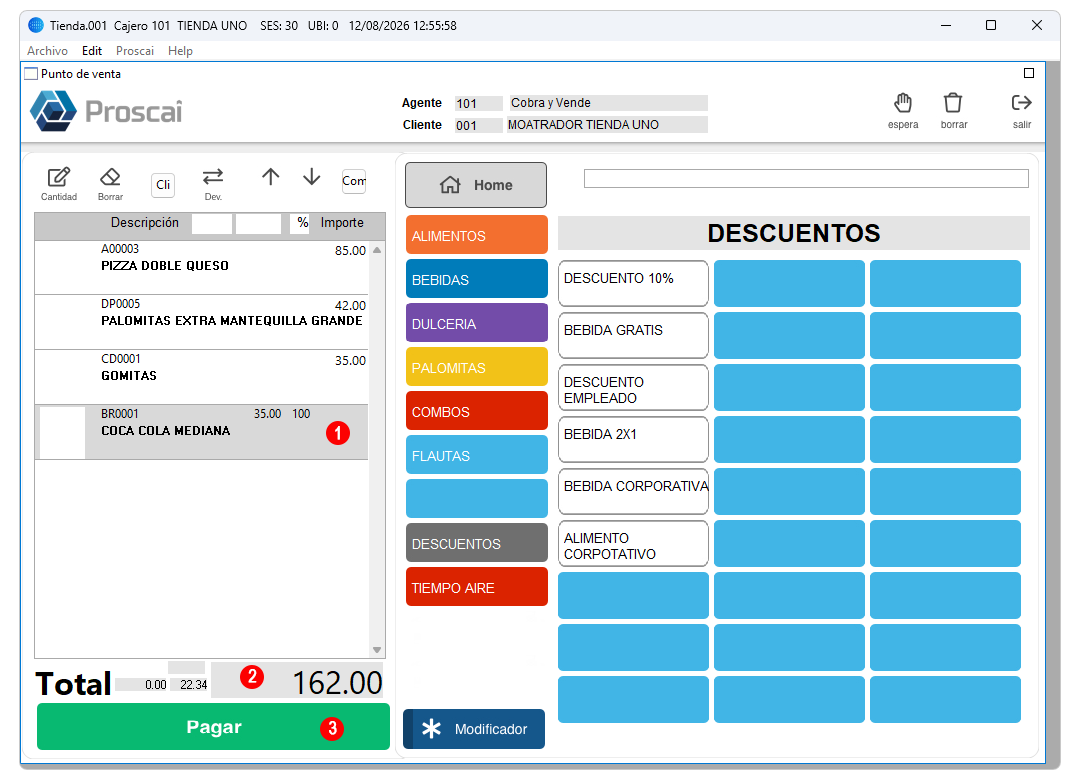Click the 85.00 price of pizza
The width and height of the screenshot is (1076, 782).
click(350, 250)
